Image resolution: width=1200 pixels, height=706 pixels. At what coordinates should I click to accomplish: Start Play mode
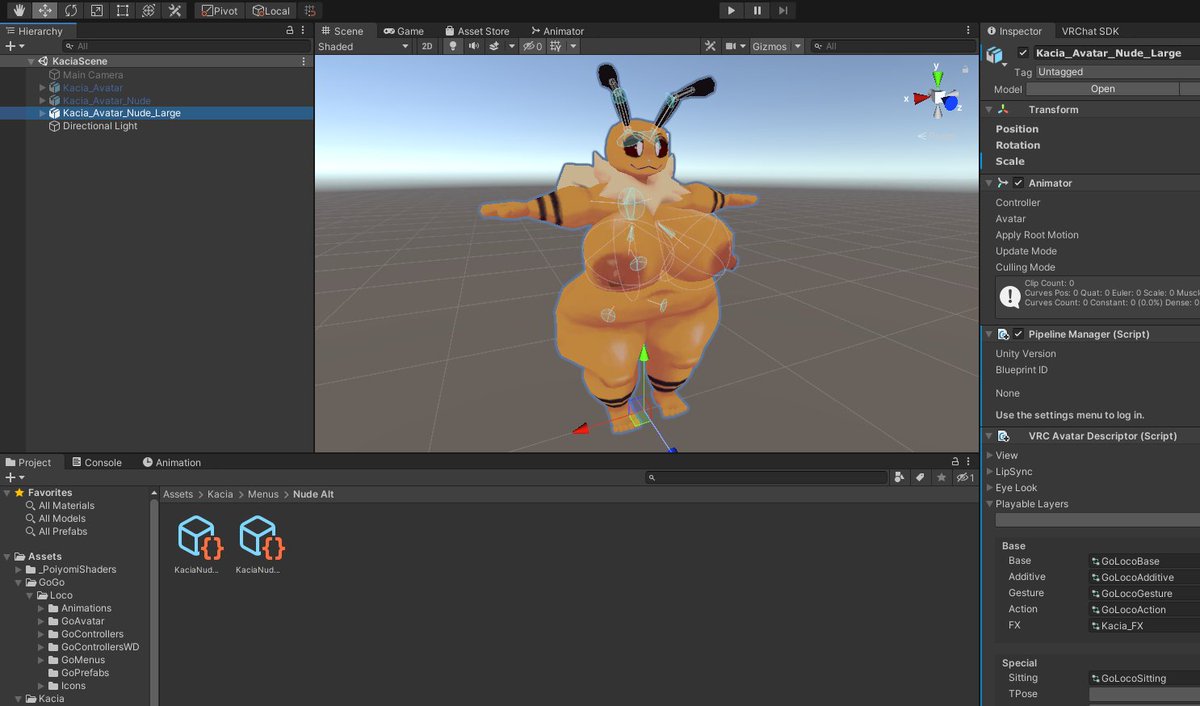[731, 10]
